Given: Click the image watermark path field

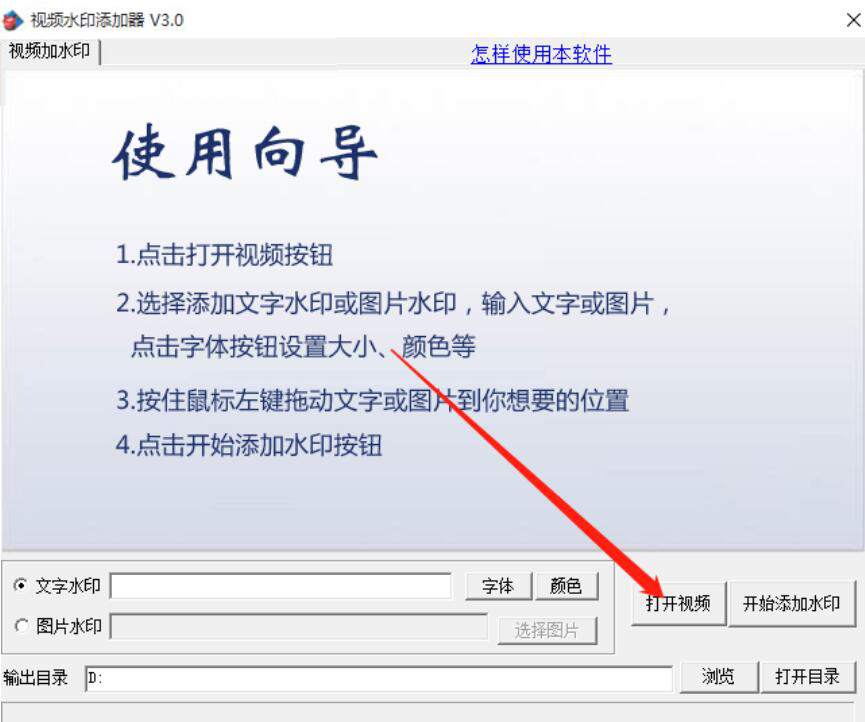Looking at the screenshot, I should 299,627.
